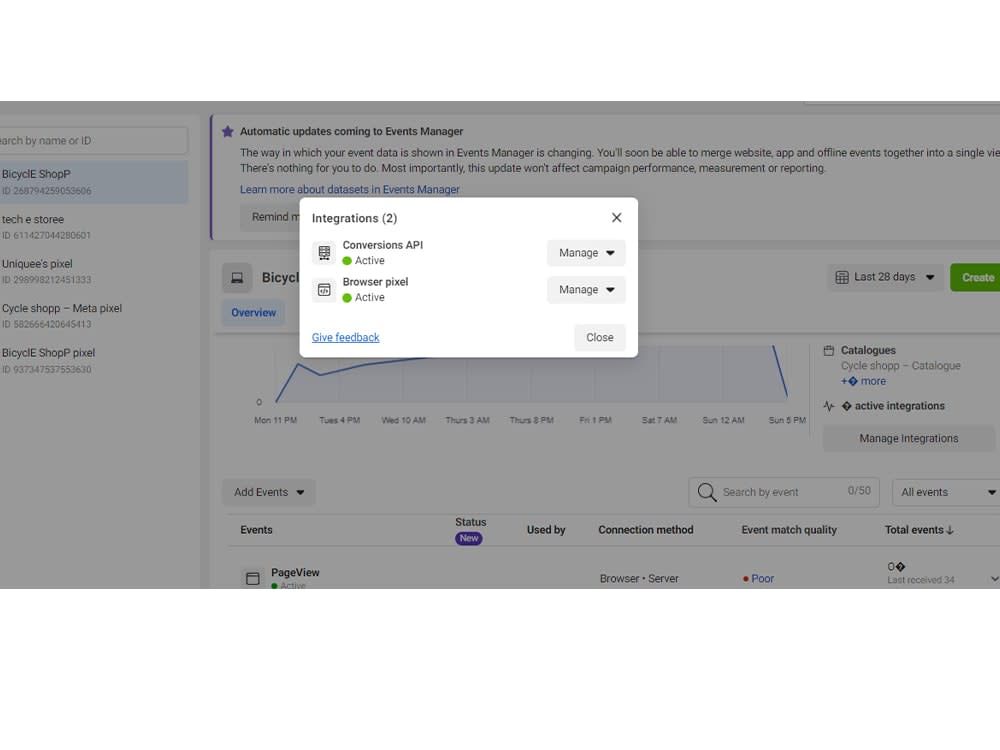Open the Give feedback link
The height and width of the screenshot is (750, 1000).
coord(345,337)
